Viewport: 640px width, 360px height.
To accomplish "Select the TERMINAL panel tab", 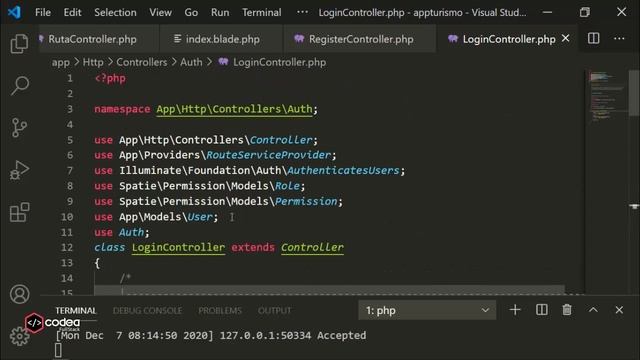I will (x=76, y=311).
